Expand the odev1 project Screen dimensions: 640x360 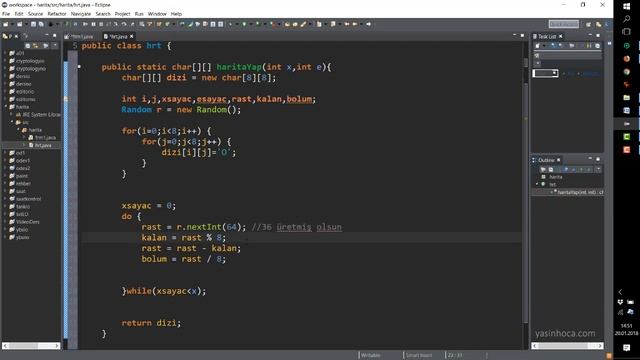(x=5, y=160)
